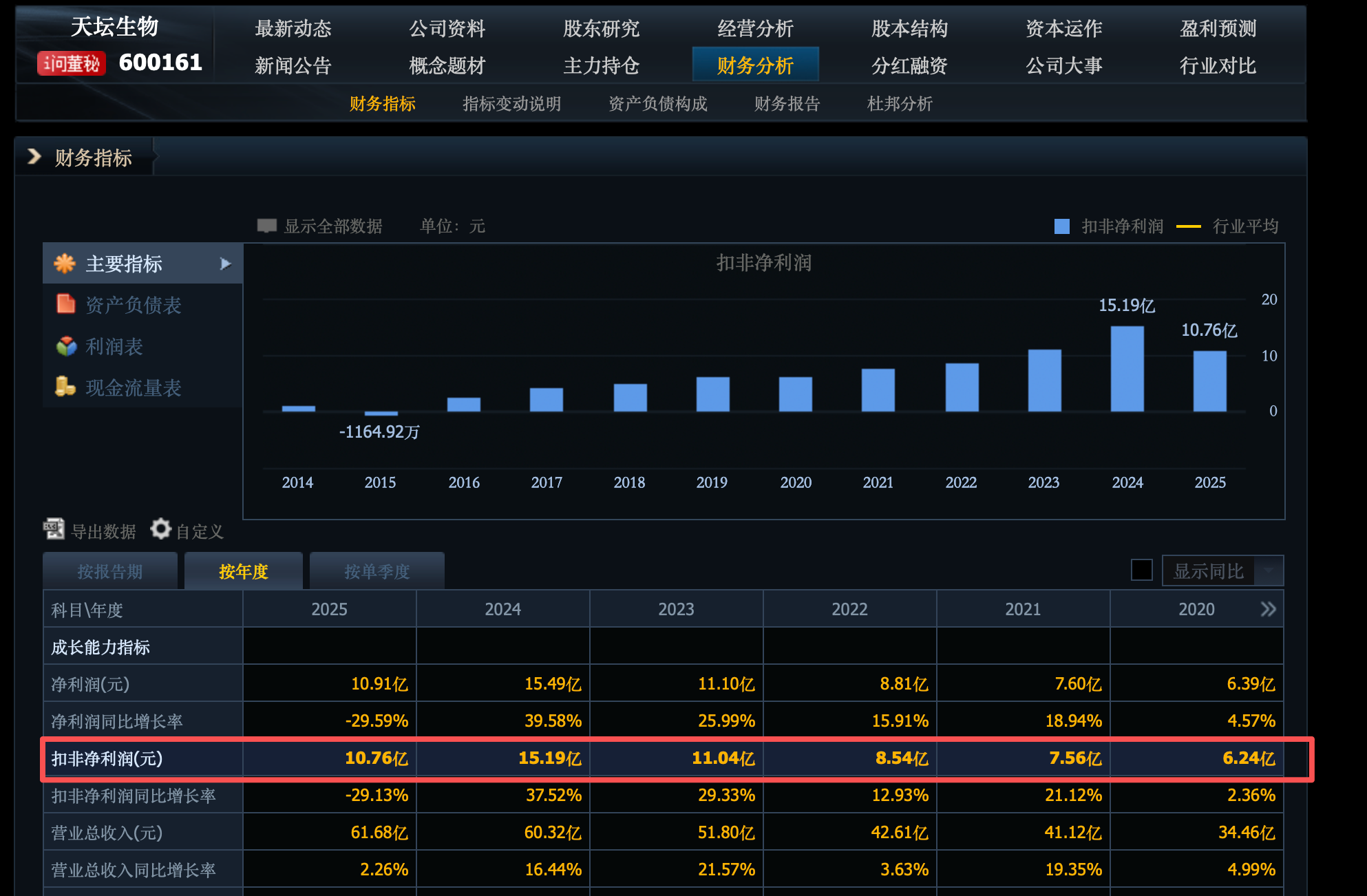Toggle the 行业平均 yellow legend line

coord(1188,226)
